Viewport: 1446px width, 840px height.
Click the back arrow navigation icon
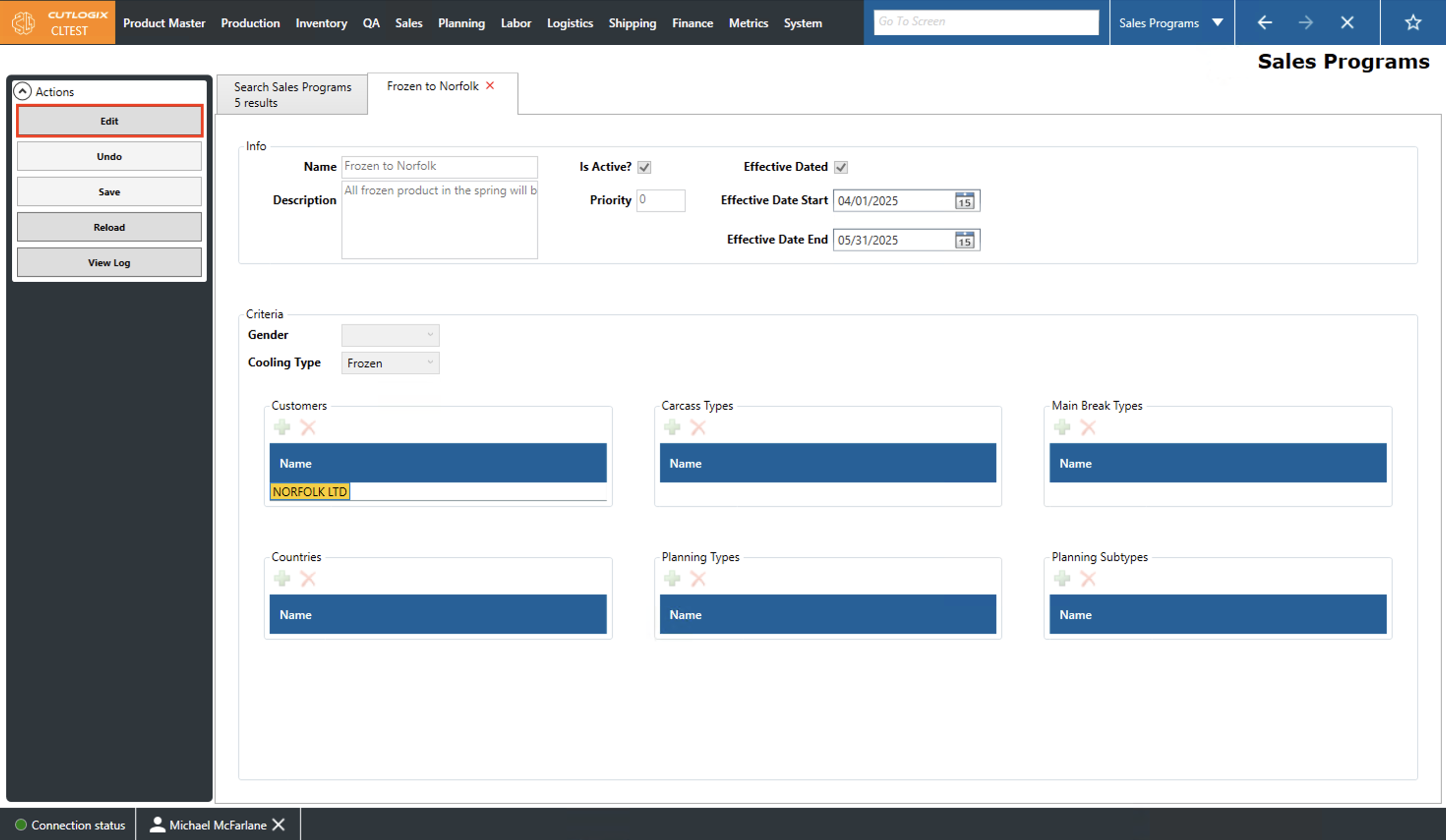pyautogui.click(x=1265, y=23)
